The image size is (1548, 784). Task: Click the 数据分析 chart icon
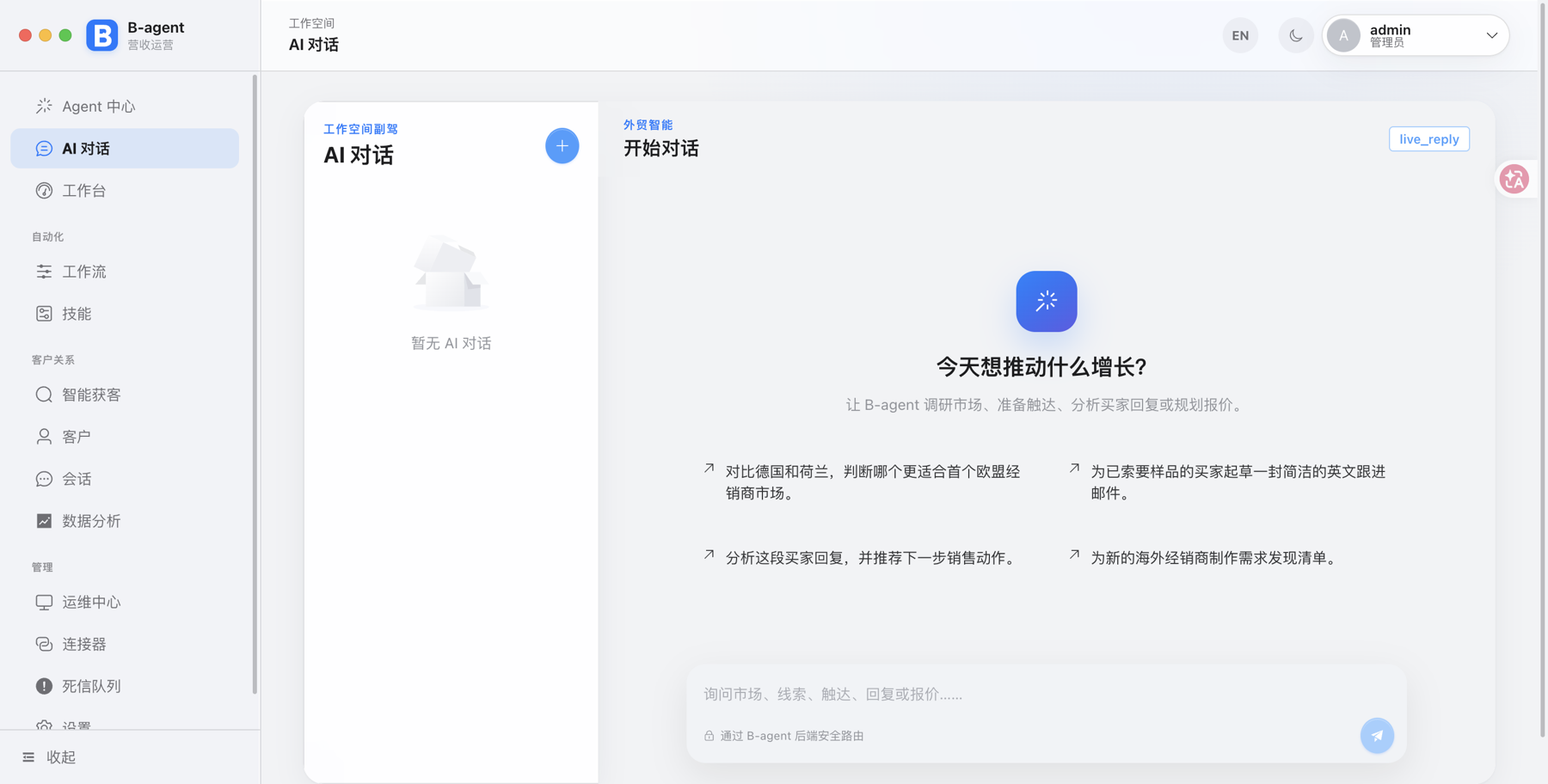[44, 521]
